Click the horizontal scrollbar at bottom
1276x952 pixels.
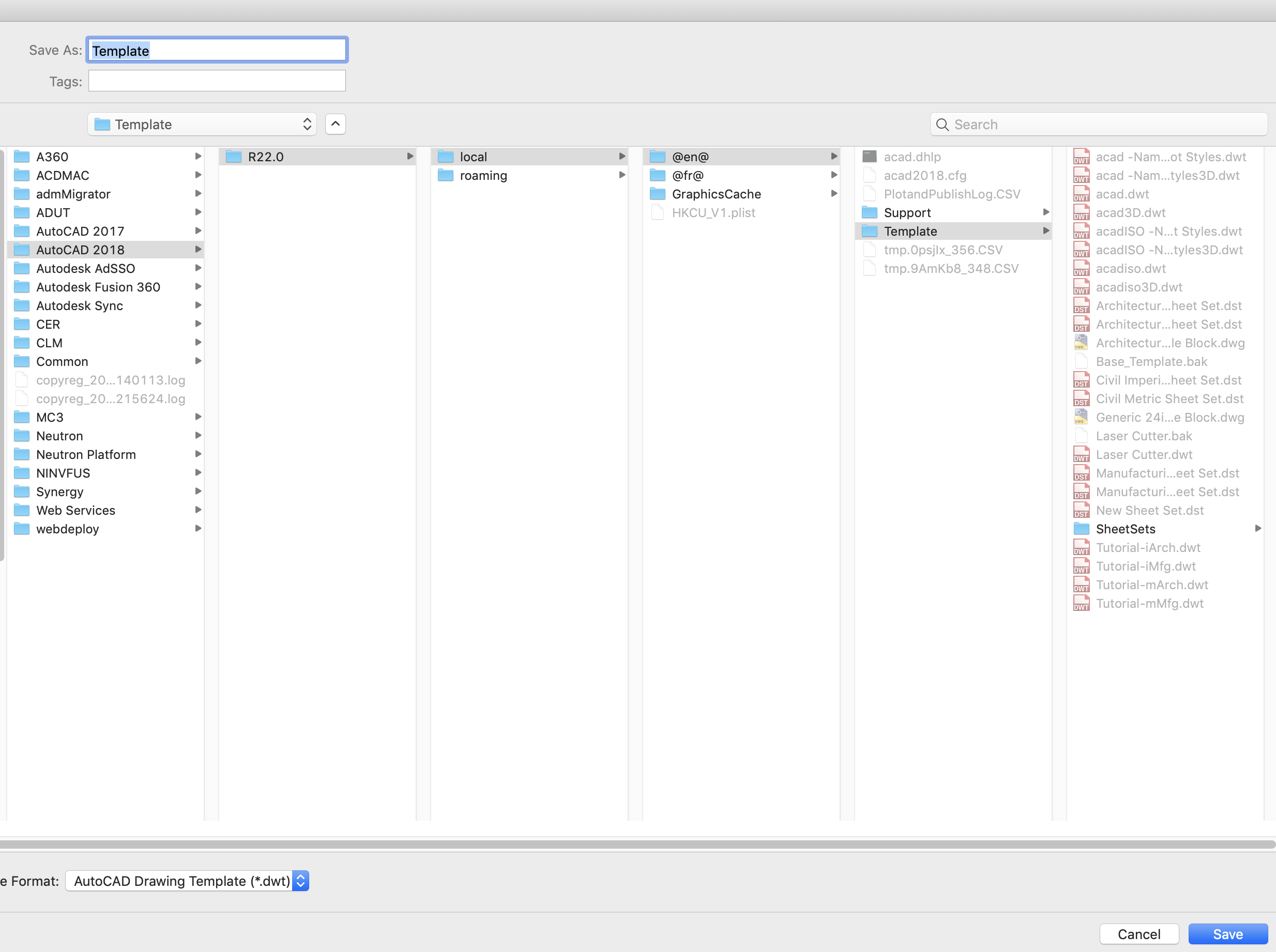pos(638,844)
